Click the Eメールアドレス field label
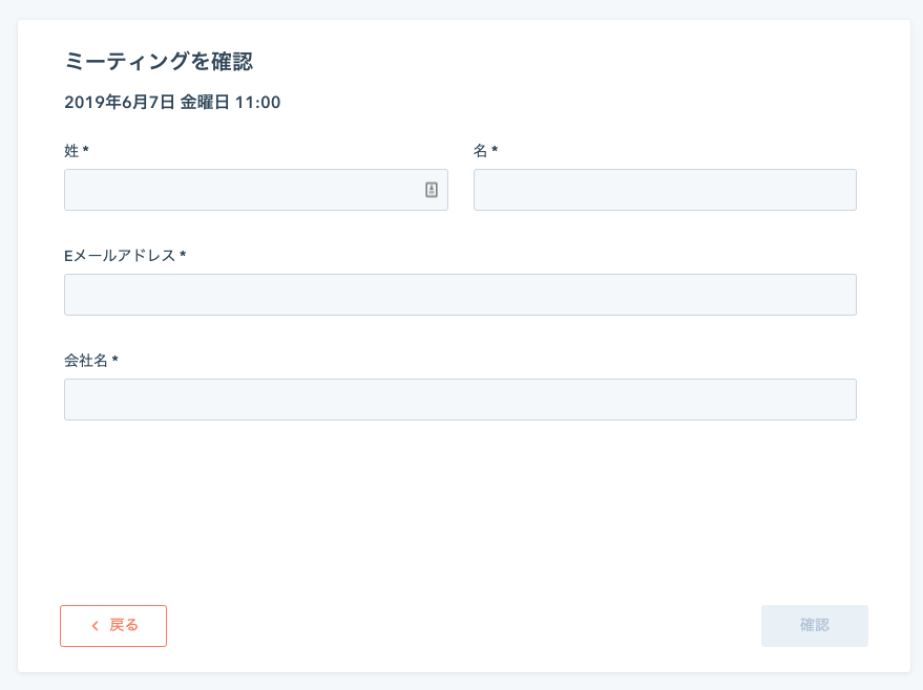This screenshot has width=923, height=690. click(120, 255)
